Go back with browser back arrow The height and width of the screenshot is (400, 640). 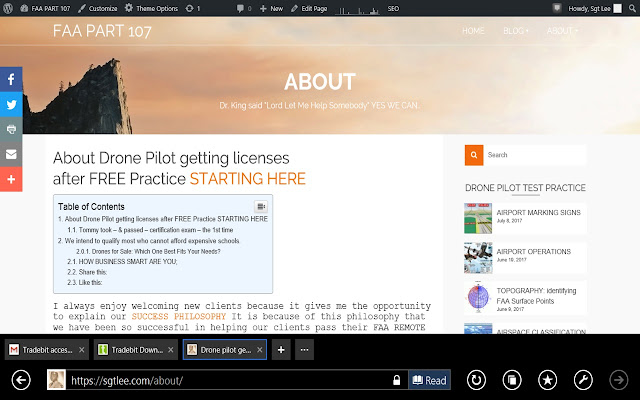click(21, 380)
